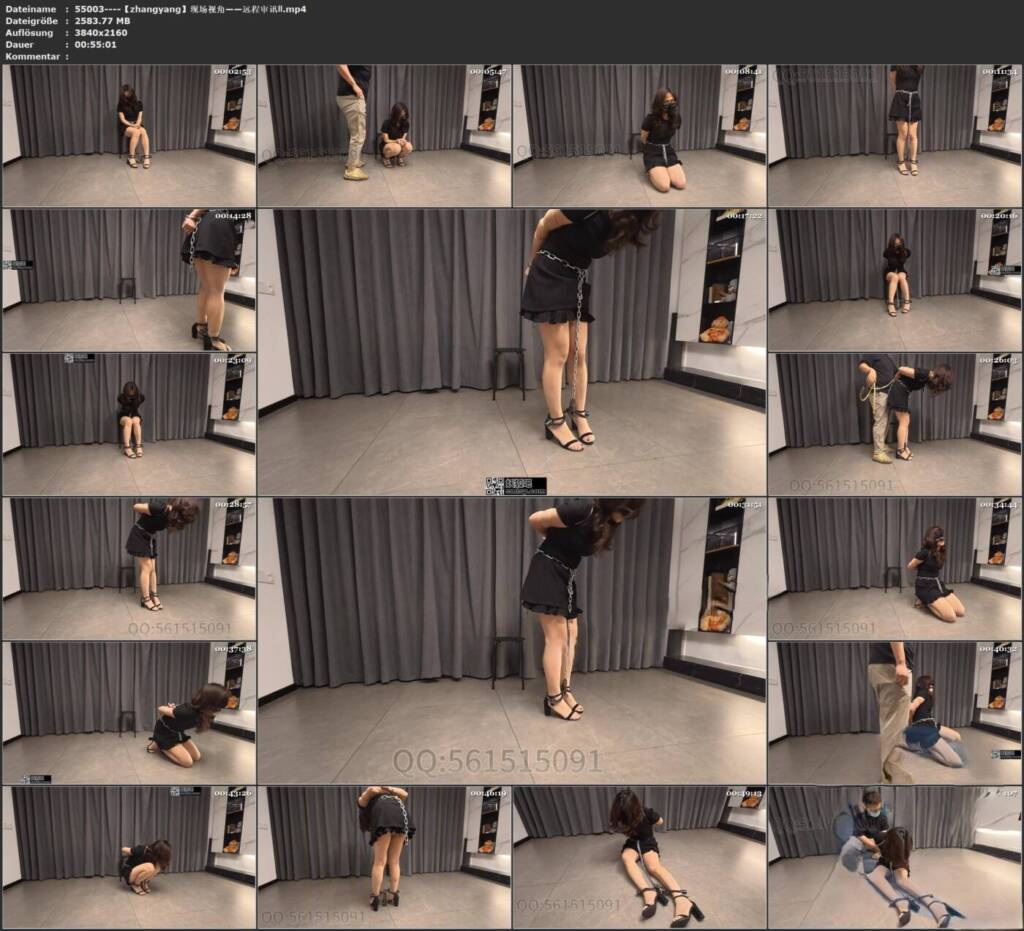Click the Kommentar label
This screenshot has width=1024, height=931.
coord(33,56)
